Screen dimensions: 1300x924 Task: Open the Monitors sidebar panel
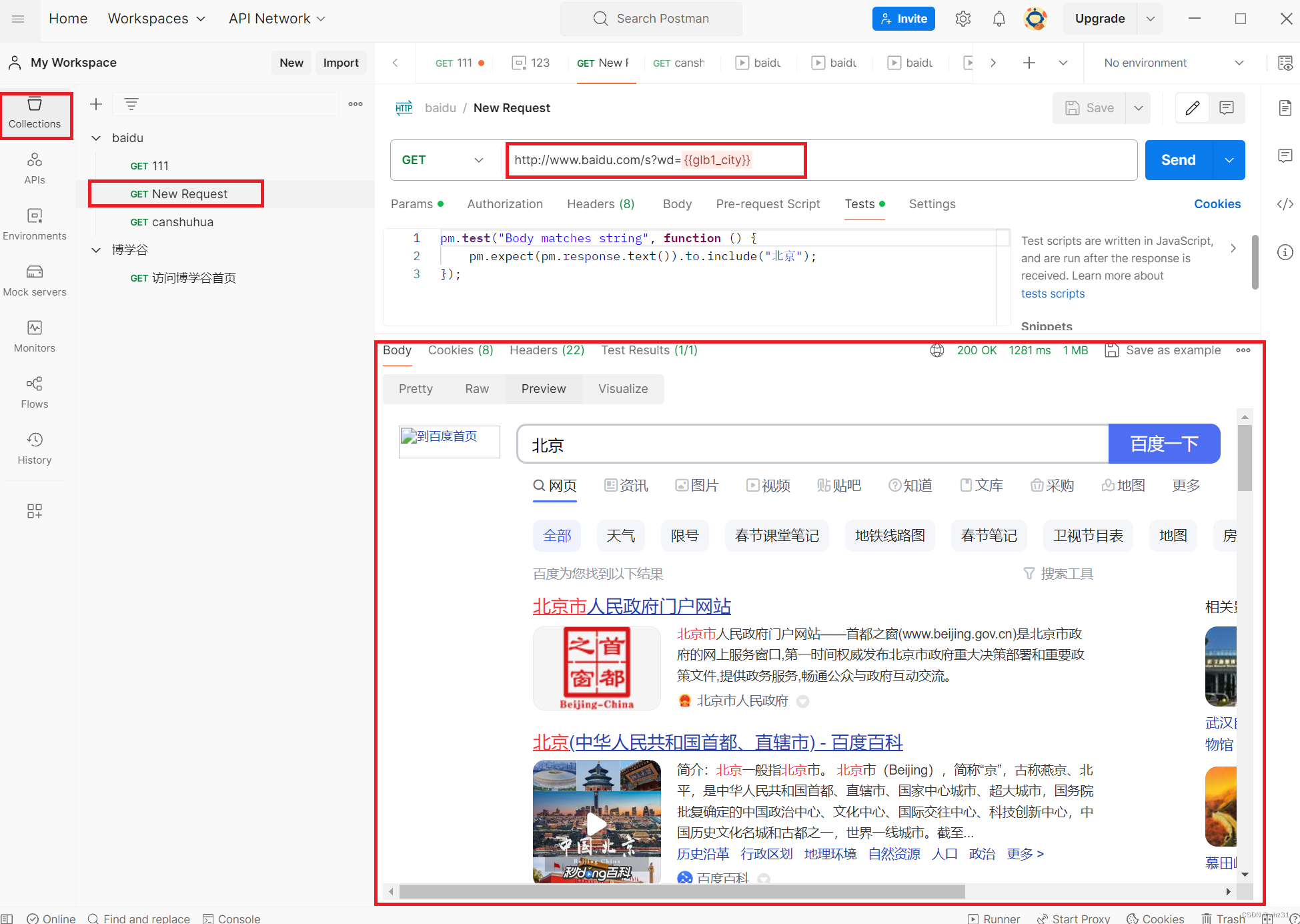(x=35, y=336)
